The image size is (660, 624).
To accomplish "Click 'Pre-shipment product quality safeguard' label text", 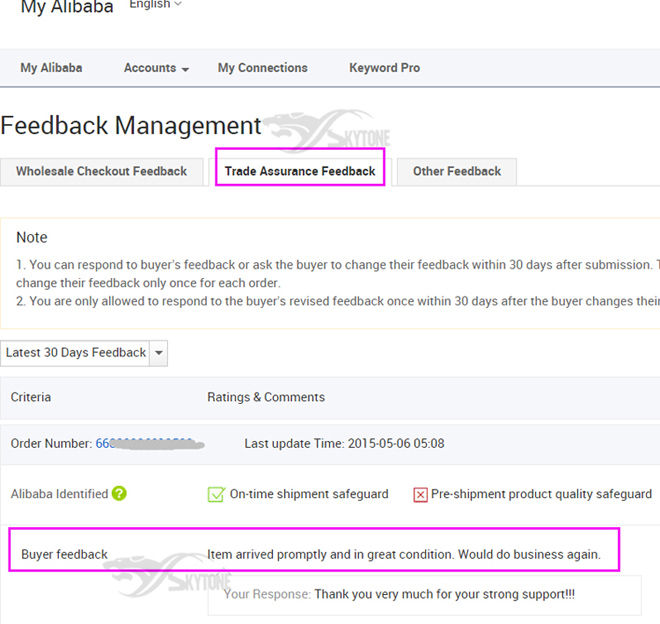I will [x=541, y=494].
